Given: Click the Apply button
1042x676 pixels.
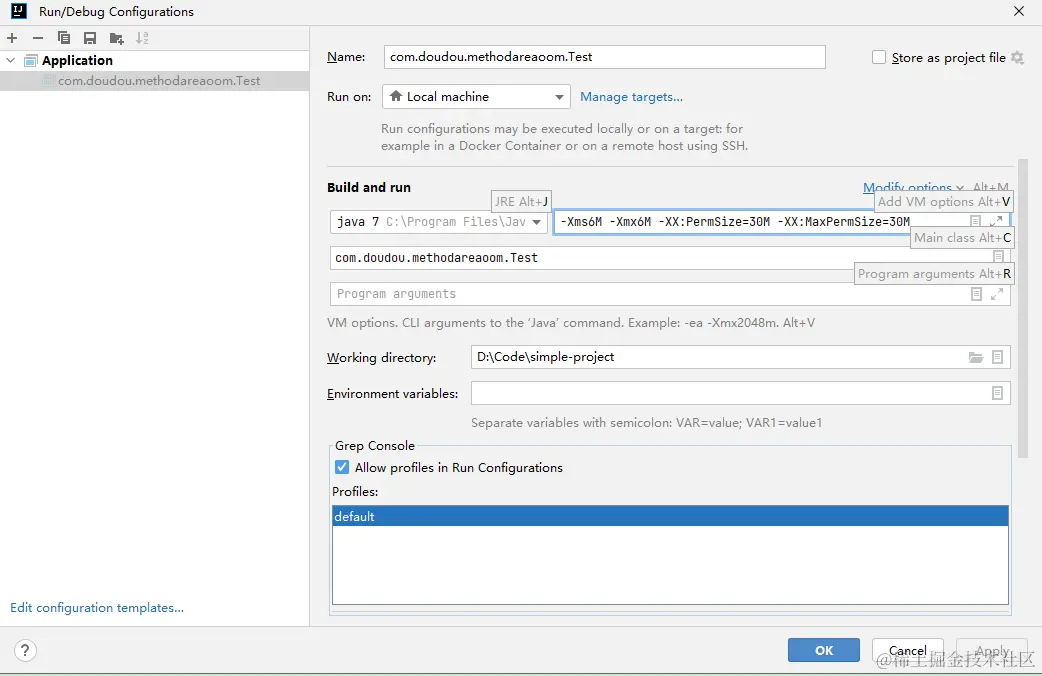Looking at the screenshot, I should pos(991,650).
